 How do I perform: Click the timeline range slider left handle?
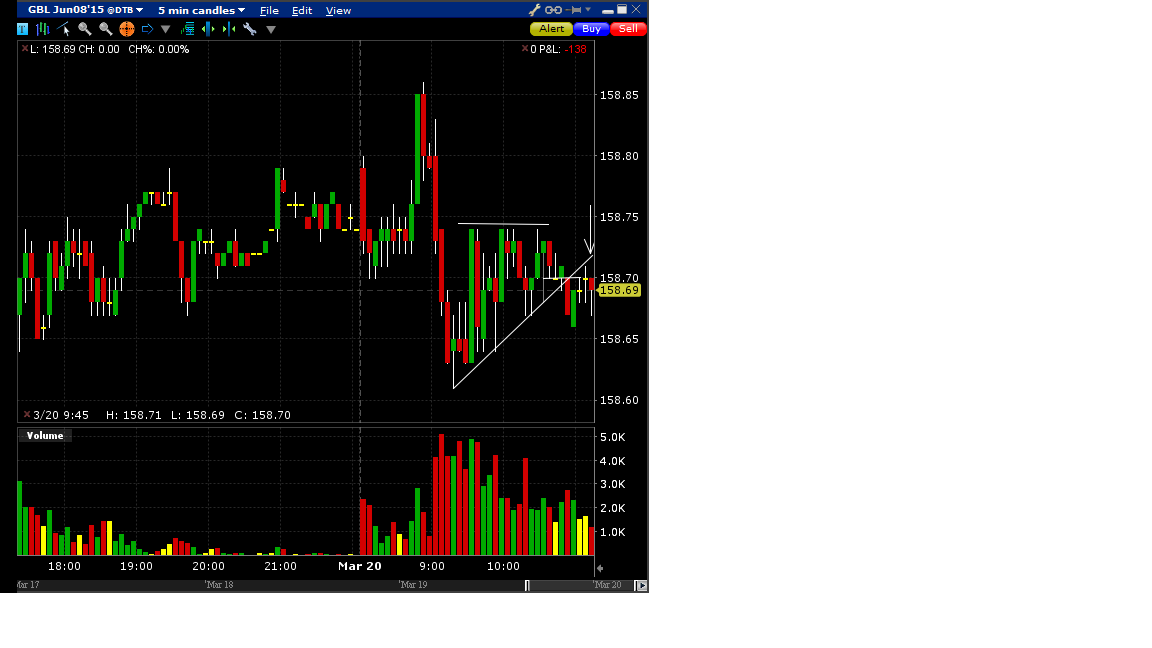coord(527,586)
